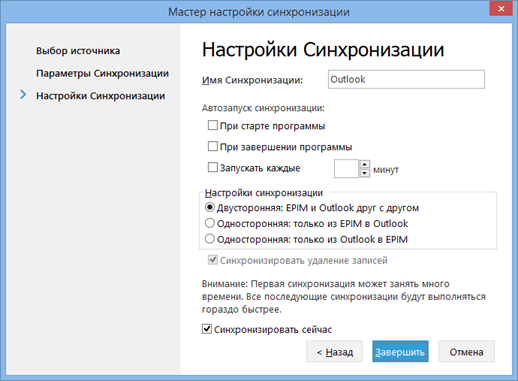This screenshot has width=518, height=381.
Task: Focus the Имя Синхронизации text field
Action: 406,79
